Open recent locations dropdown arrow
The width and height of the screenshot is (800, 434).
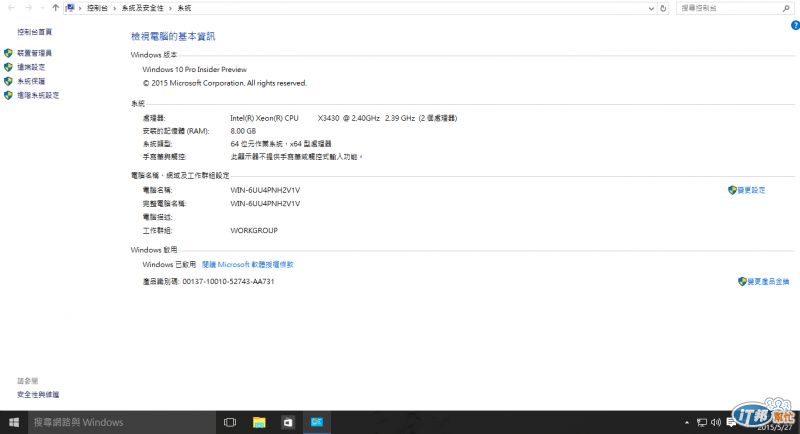tap(42, 8)
